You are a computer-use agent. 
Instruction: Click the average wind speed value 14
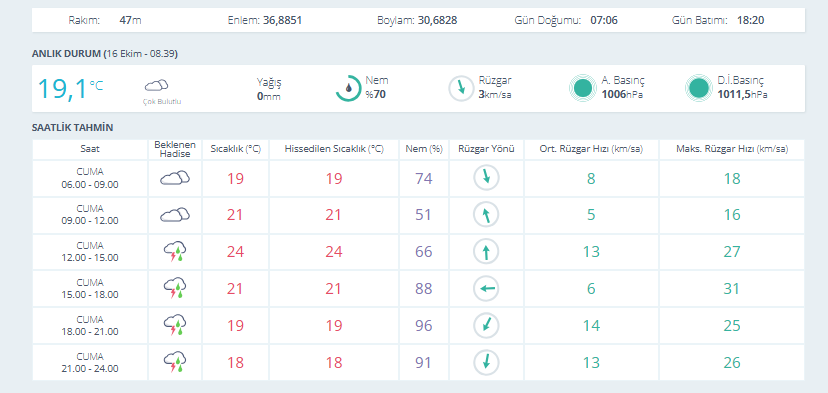point(591,326)
